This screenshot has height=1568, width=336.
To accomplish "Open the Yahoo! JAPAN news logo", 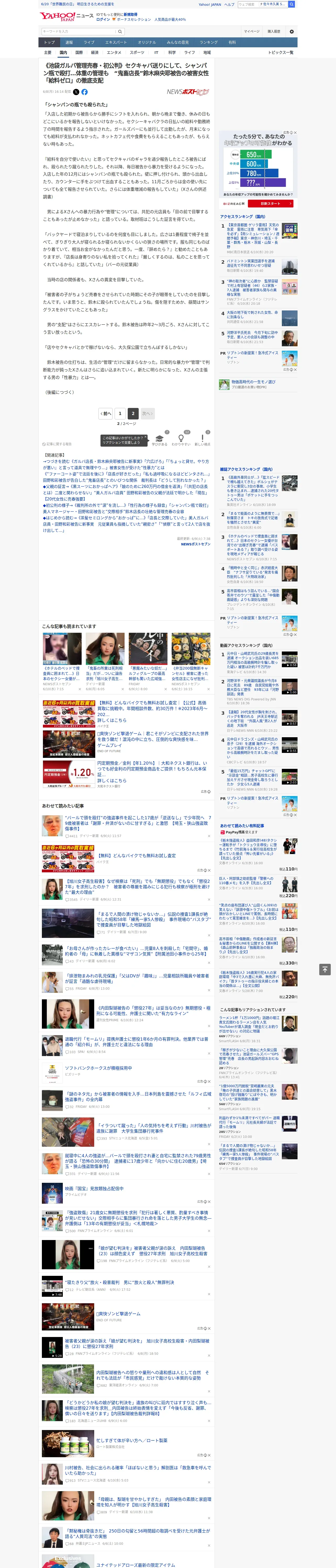I will (66, 16).
